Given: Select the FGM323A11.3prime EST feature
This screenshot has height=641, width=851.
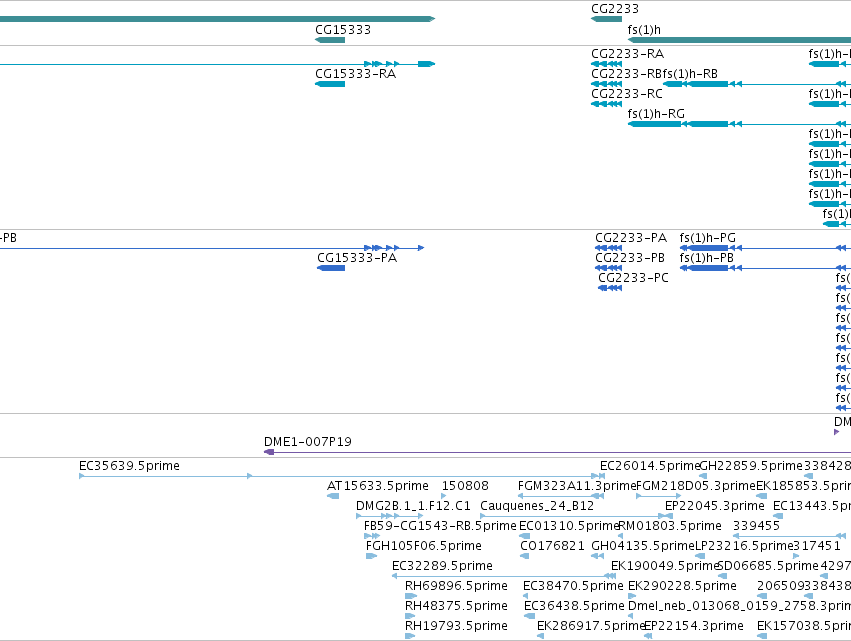Looking at the screenshot, I should (561, 496).
